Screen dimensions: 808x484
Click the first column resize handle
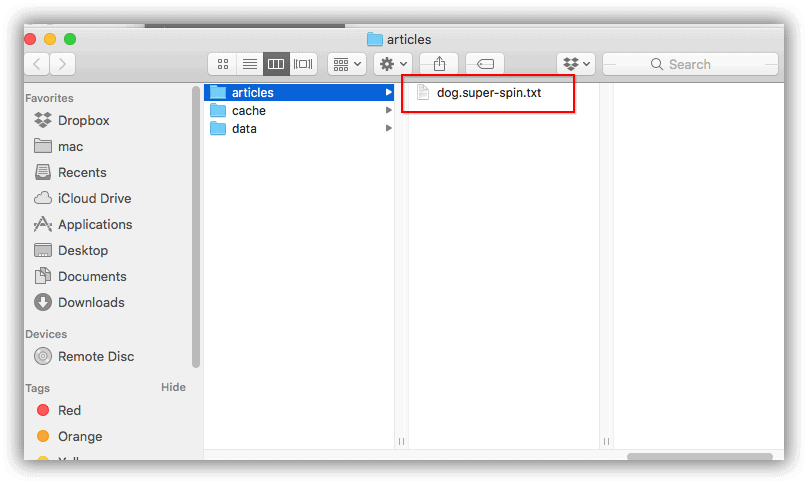pos(401,441)
